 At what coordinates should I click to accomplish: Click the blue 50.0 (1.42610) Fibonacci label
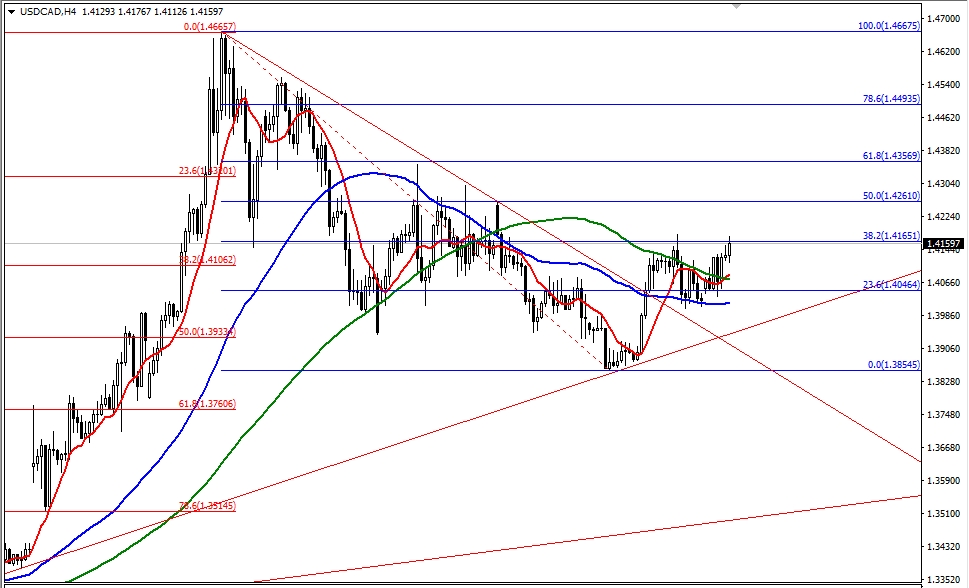point(888,196)
